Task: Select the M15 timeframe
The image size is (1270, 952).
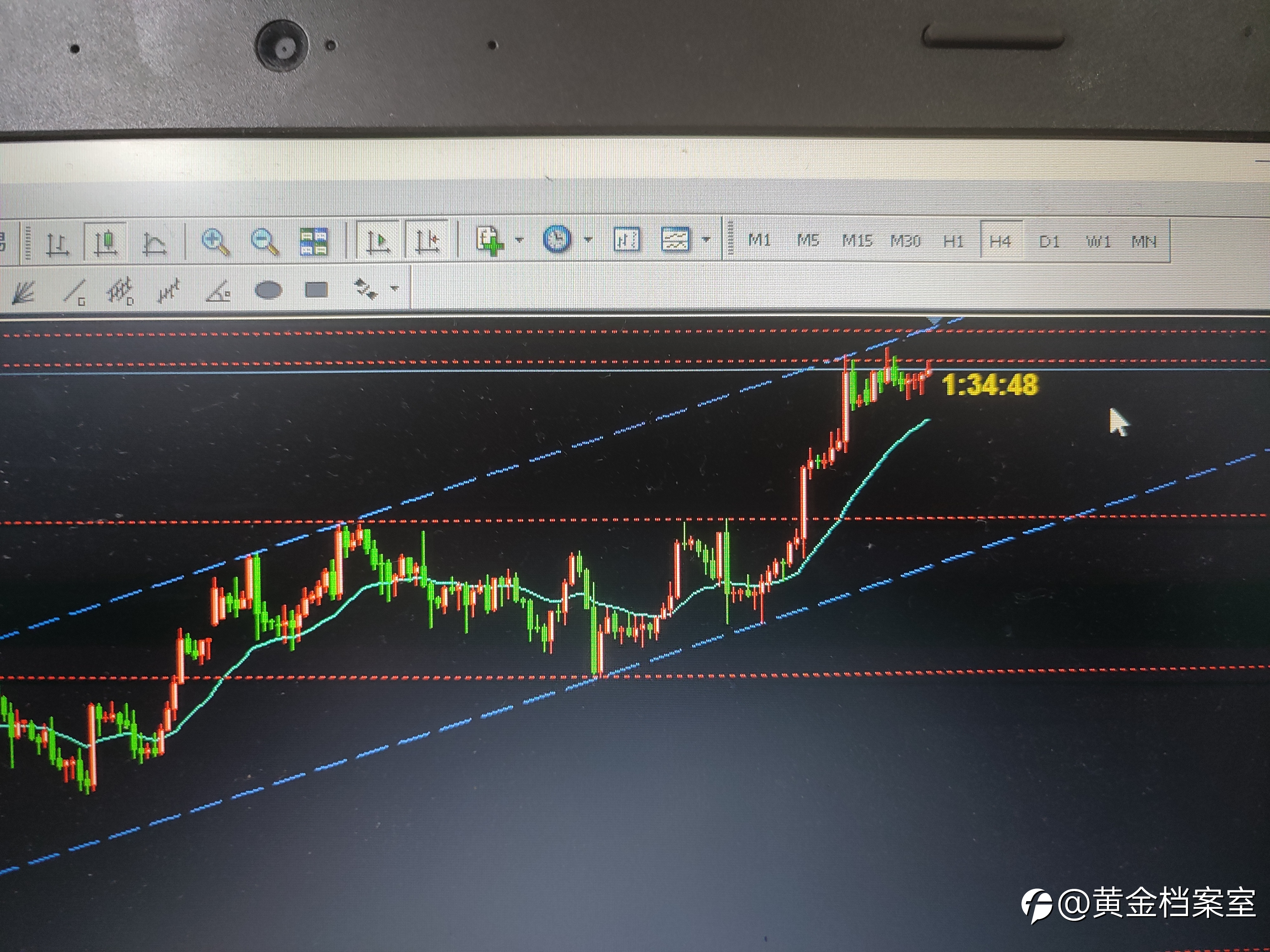Action: click(x=857, y=241)
